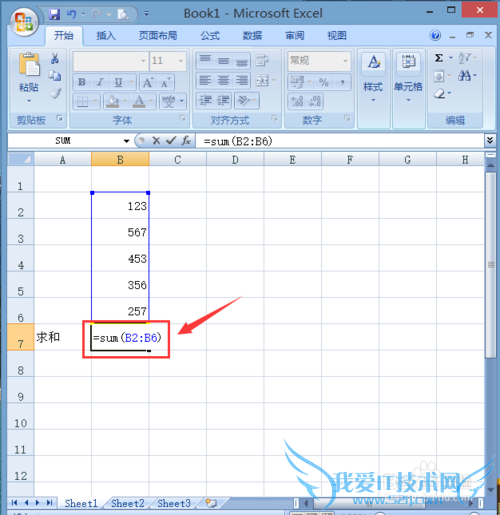The width and height of the screenshot is (500, 515).
Task: Increase font size with large A
Action: pyautogui.click(x=148, y=82)
